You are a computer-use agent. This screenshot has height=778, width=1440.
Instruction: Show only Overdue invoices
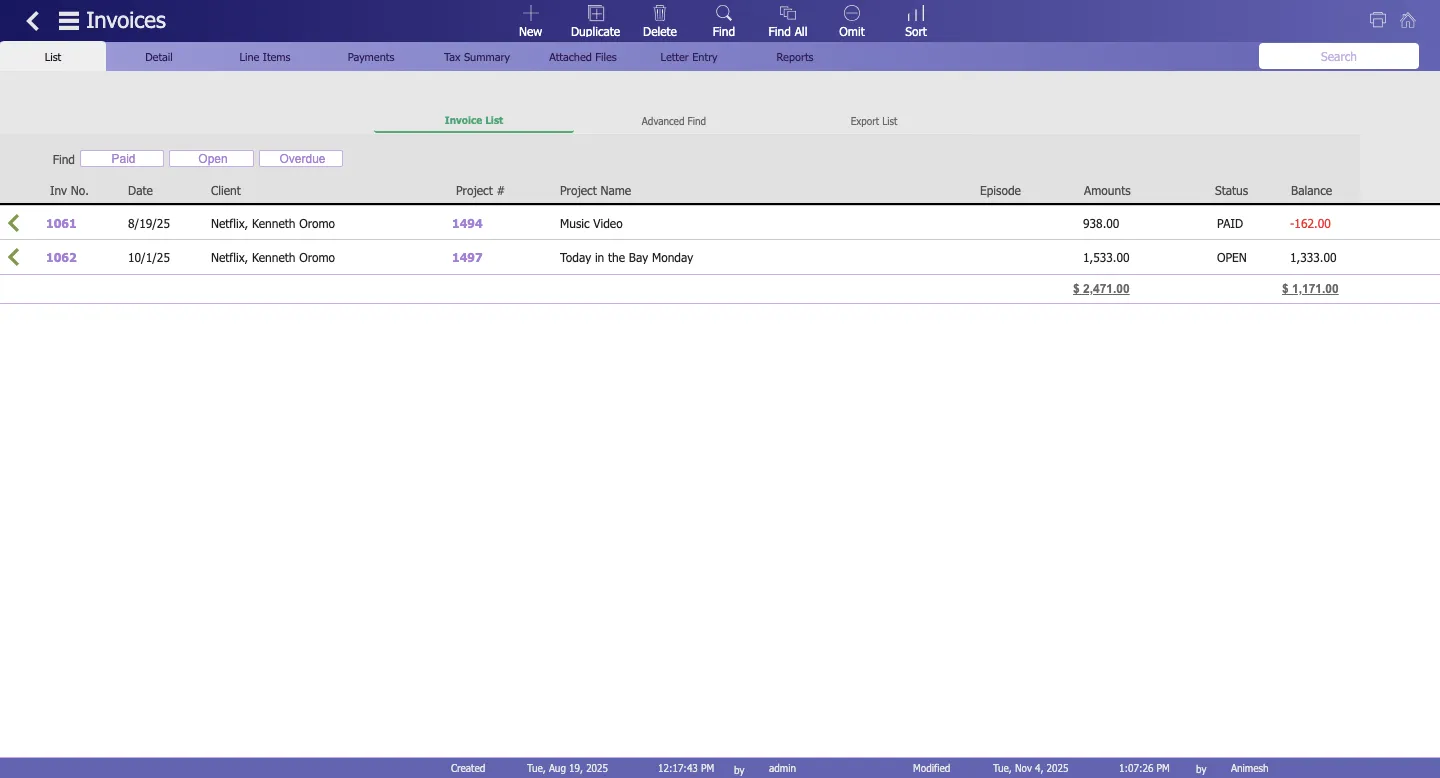tap(300, 158)
